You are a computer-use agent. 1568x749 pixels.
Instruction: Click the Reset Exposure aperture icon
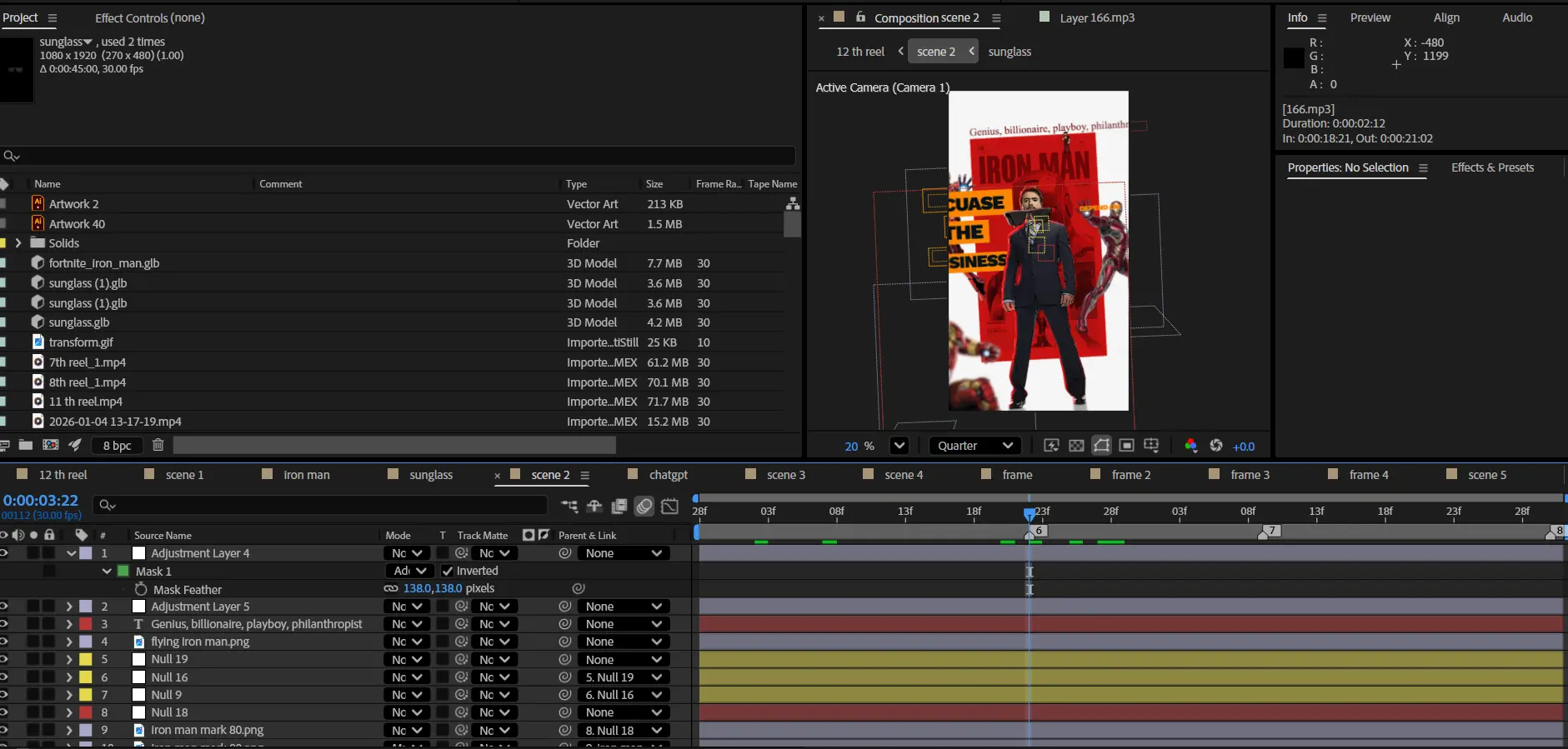pyautogui.click(x=1216, y=446)
